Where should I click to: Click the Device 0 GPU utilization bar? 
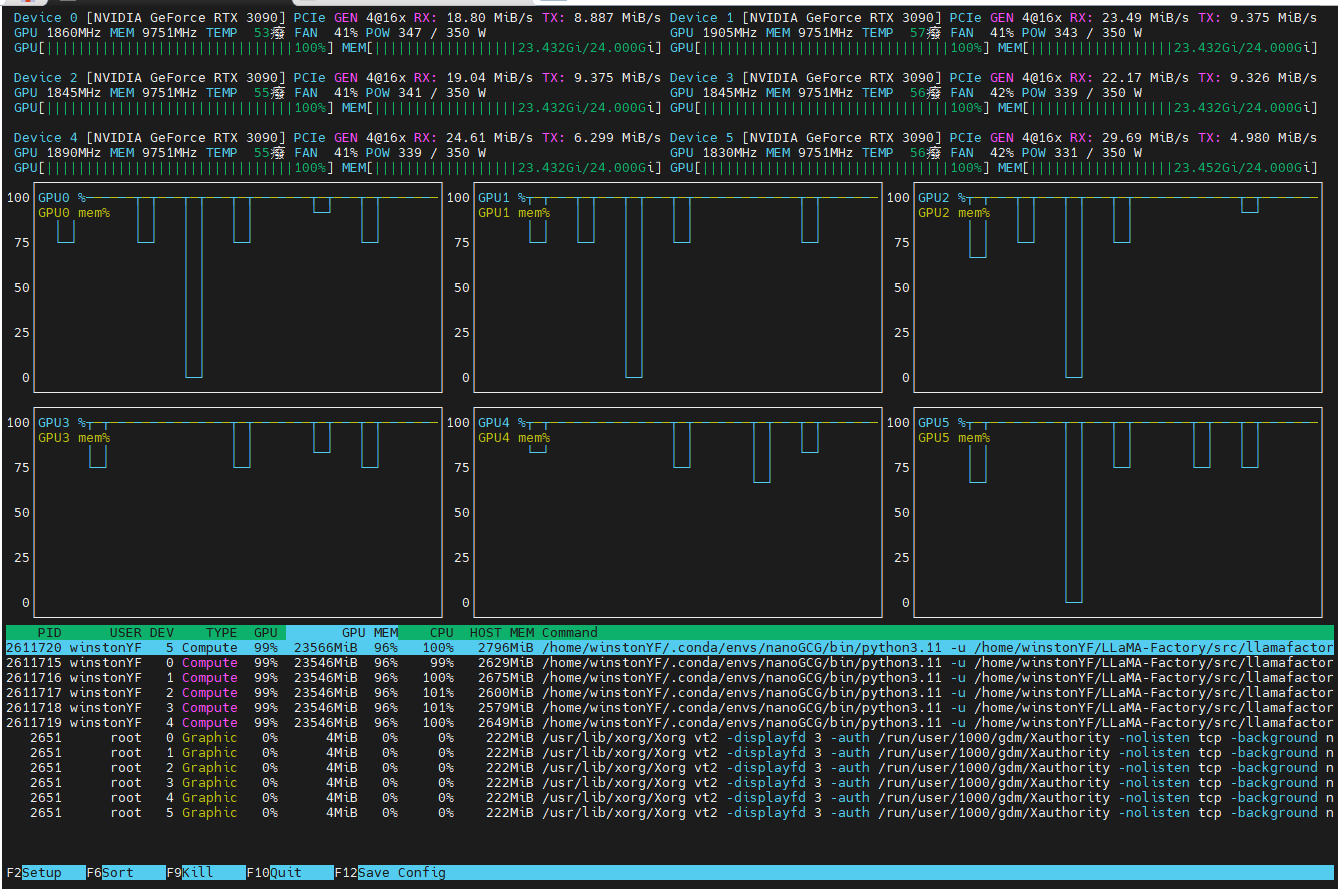(x=174, y=48)
